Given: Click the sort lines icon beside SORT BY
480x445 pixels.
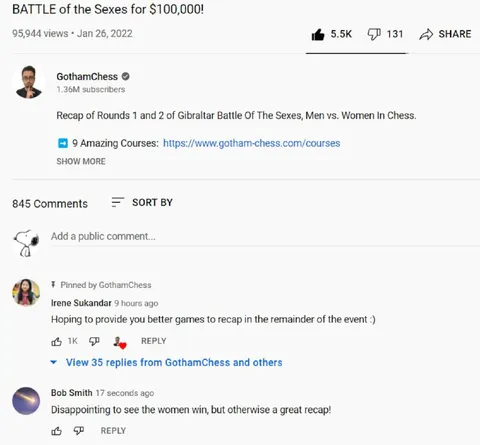Looking at the screenshot, I should [x=117, y=202].
